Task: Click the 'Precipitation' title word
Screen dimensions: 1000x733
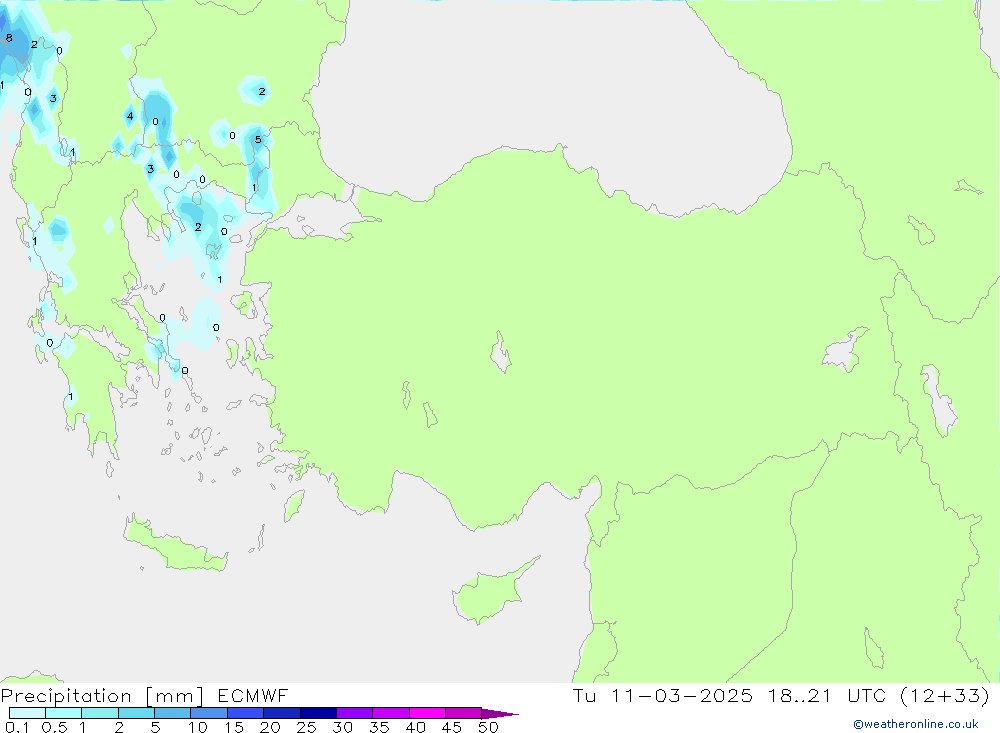Action: (x=66, y=696)
